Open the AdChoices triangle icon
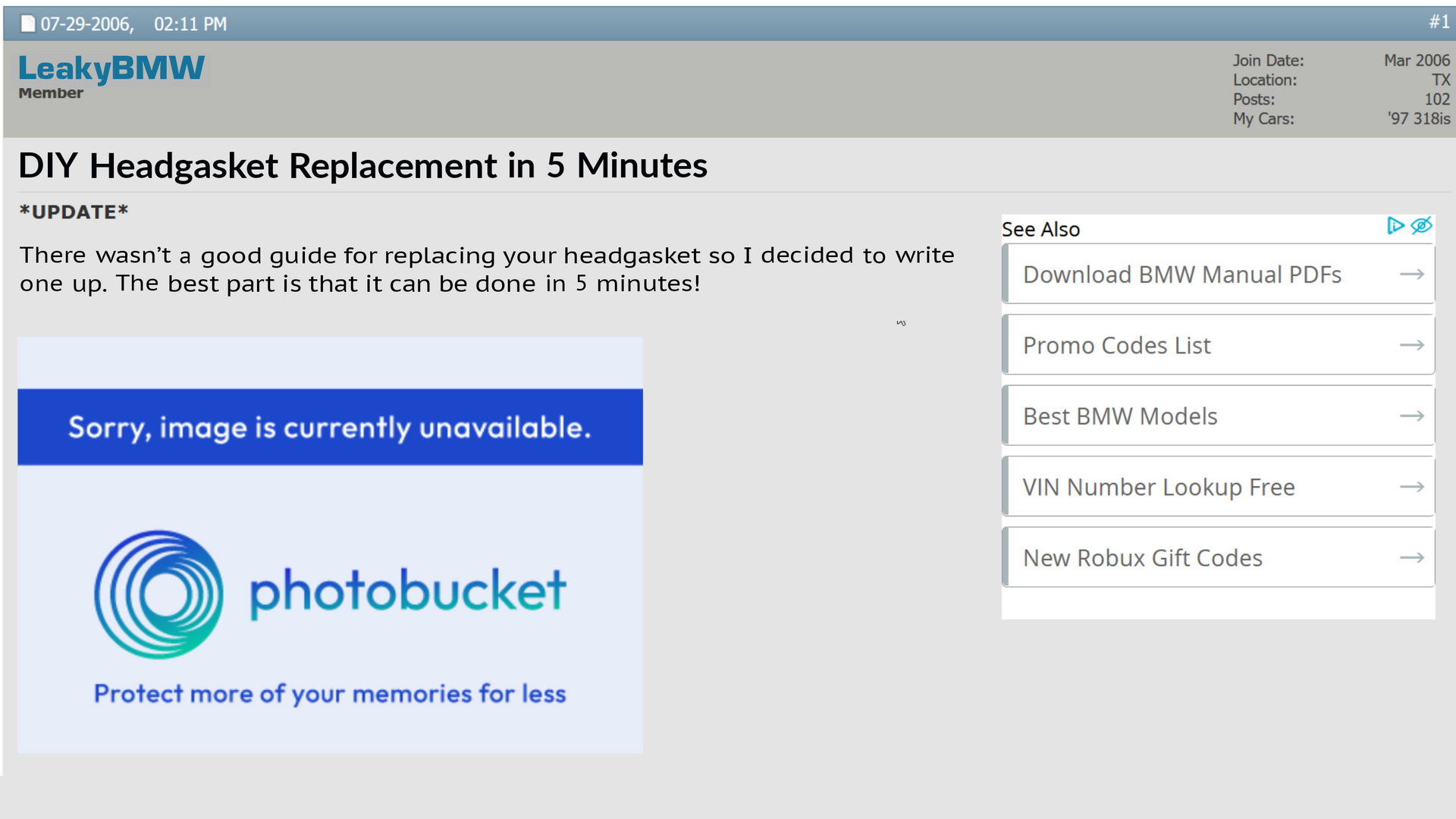 (x=1395, y=226)
